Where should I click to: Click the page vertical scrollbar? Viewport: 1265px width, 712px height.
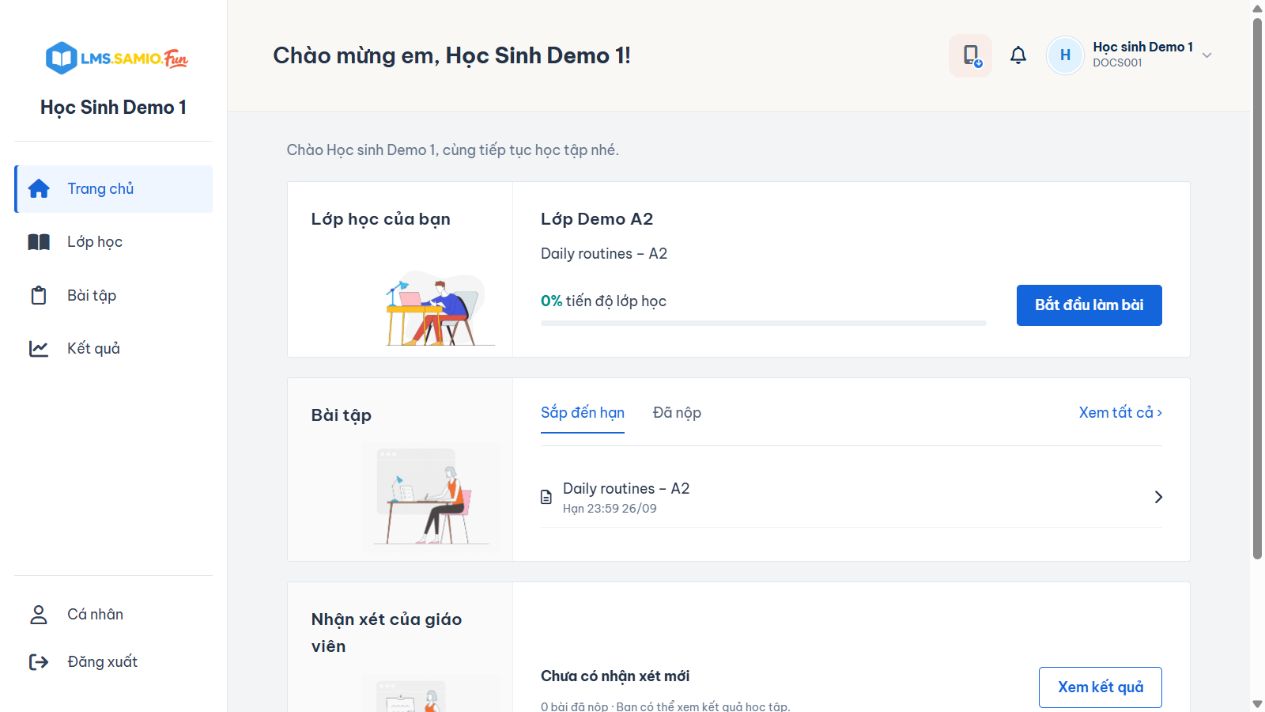[1258, 290]
